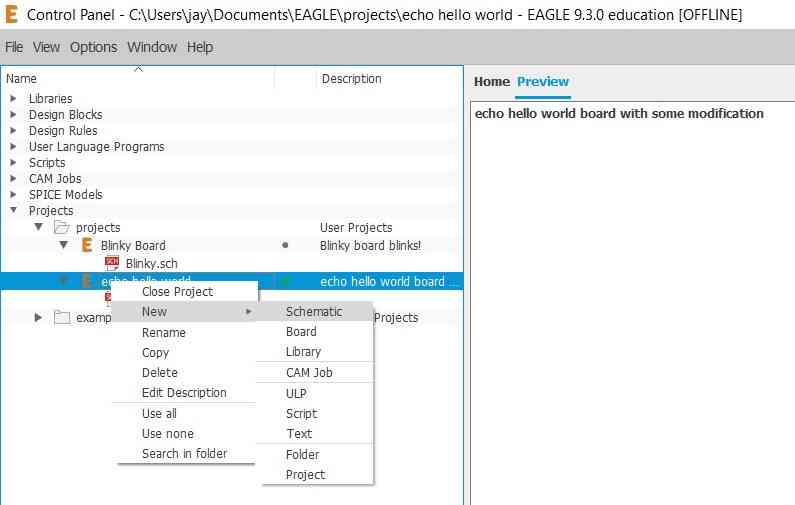This screenshot has height=505, width=795.
Task: Create new Folder from submenu
Action: point(315,454)
